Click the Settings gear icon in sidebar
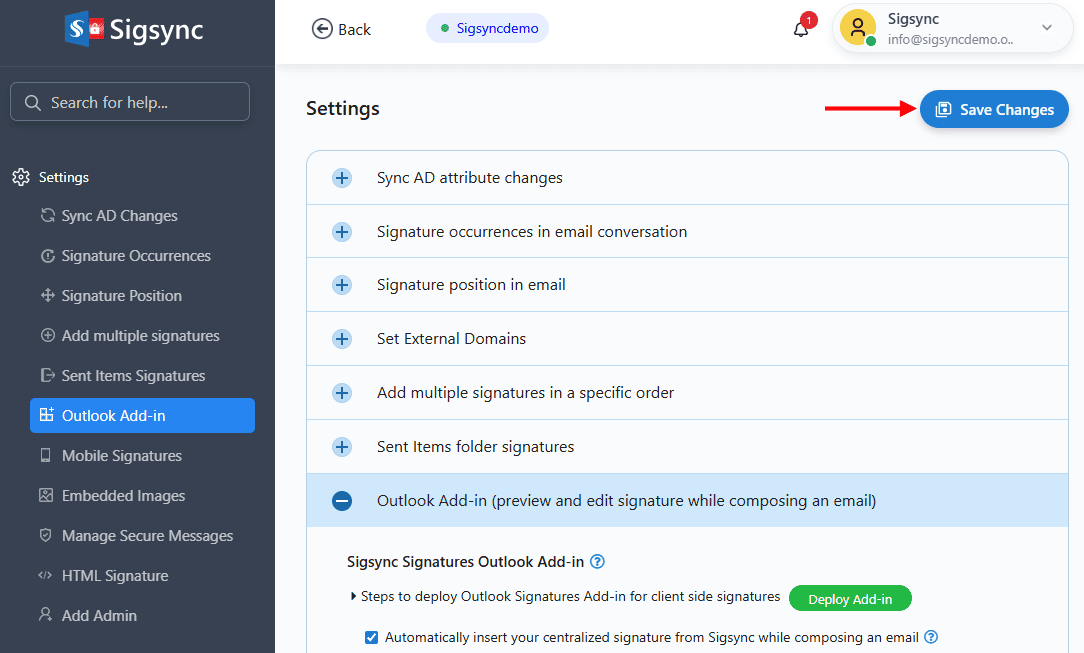The width and height of the screenshot is (1084, 653). [x=21, y=177]
